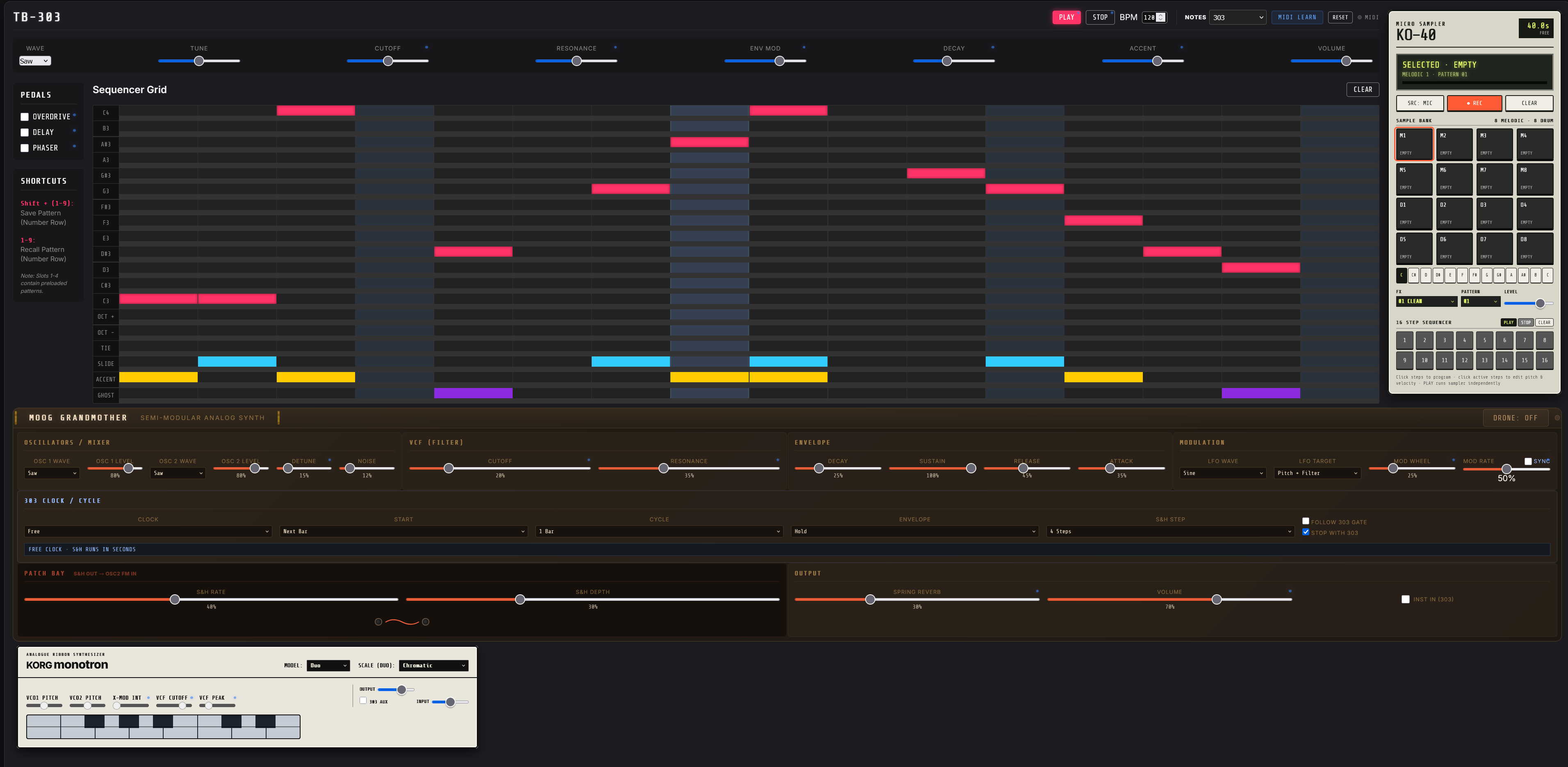Click the blue dot beside Moog DETUNE
Screen dimensions: 1568x767
(x=329, y=460)
